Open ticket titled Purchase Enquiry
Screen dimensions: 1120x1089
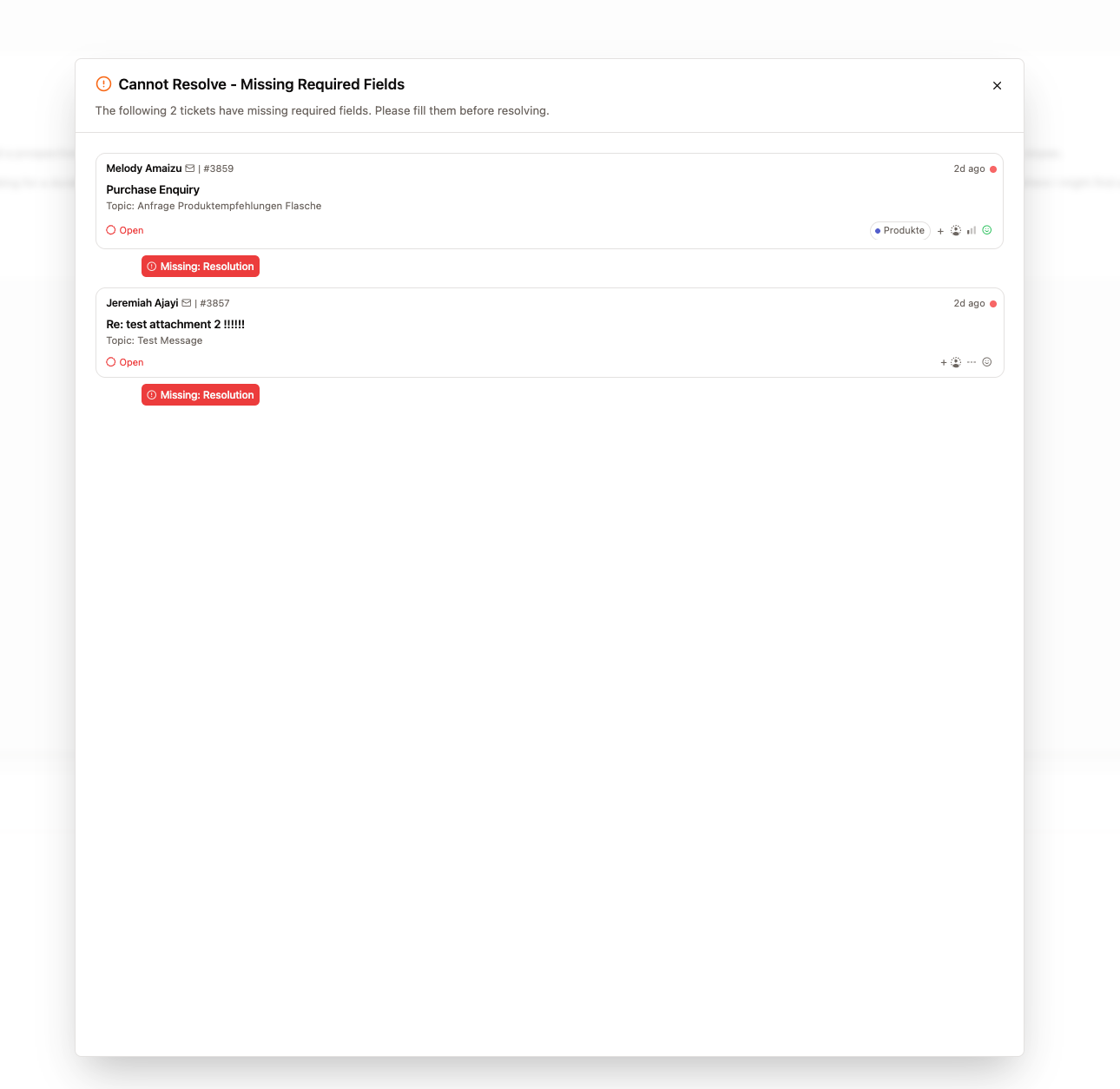click(x=153, y=189)
